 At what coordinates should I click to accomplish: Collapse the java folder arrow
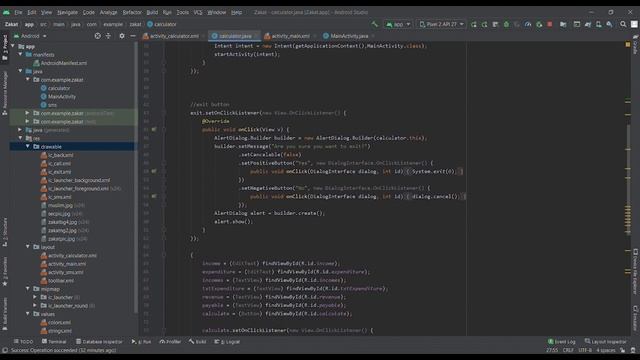point(20,71)
